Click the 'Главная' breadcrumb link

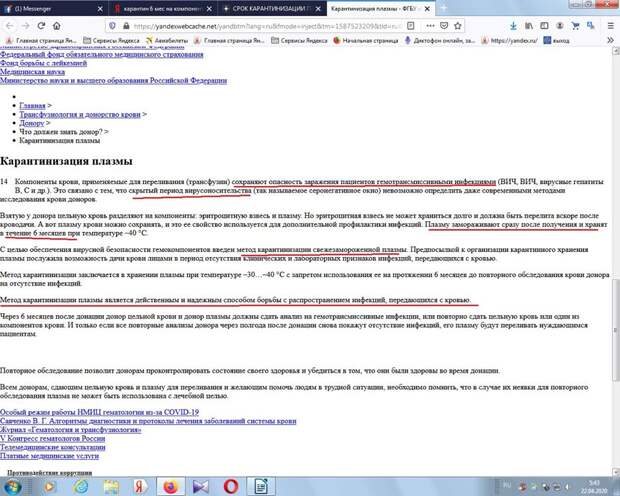[32, 106]
